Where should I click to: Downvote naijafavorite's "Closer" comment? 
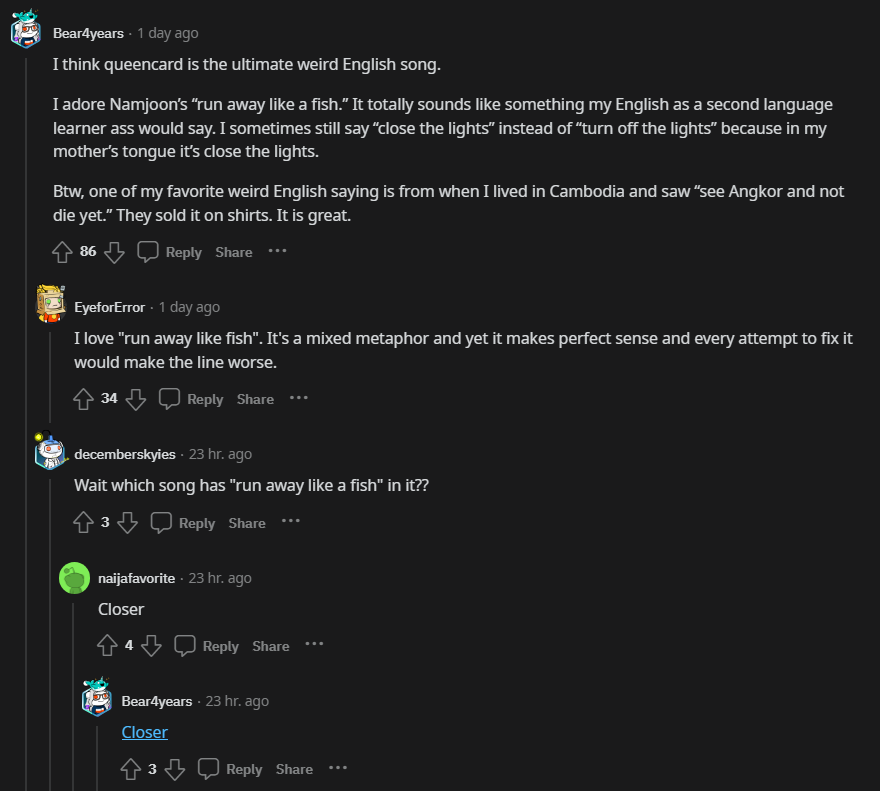(x=152, y=646)
